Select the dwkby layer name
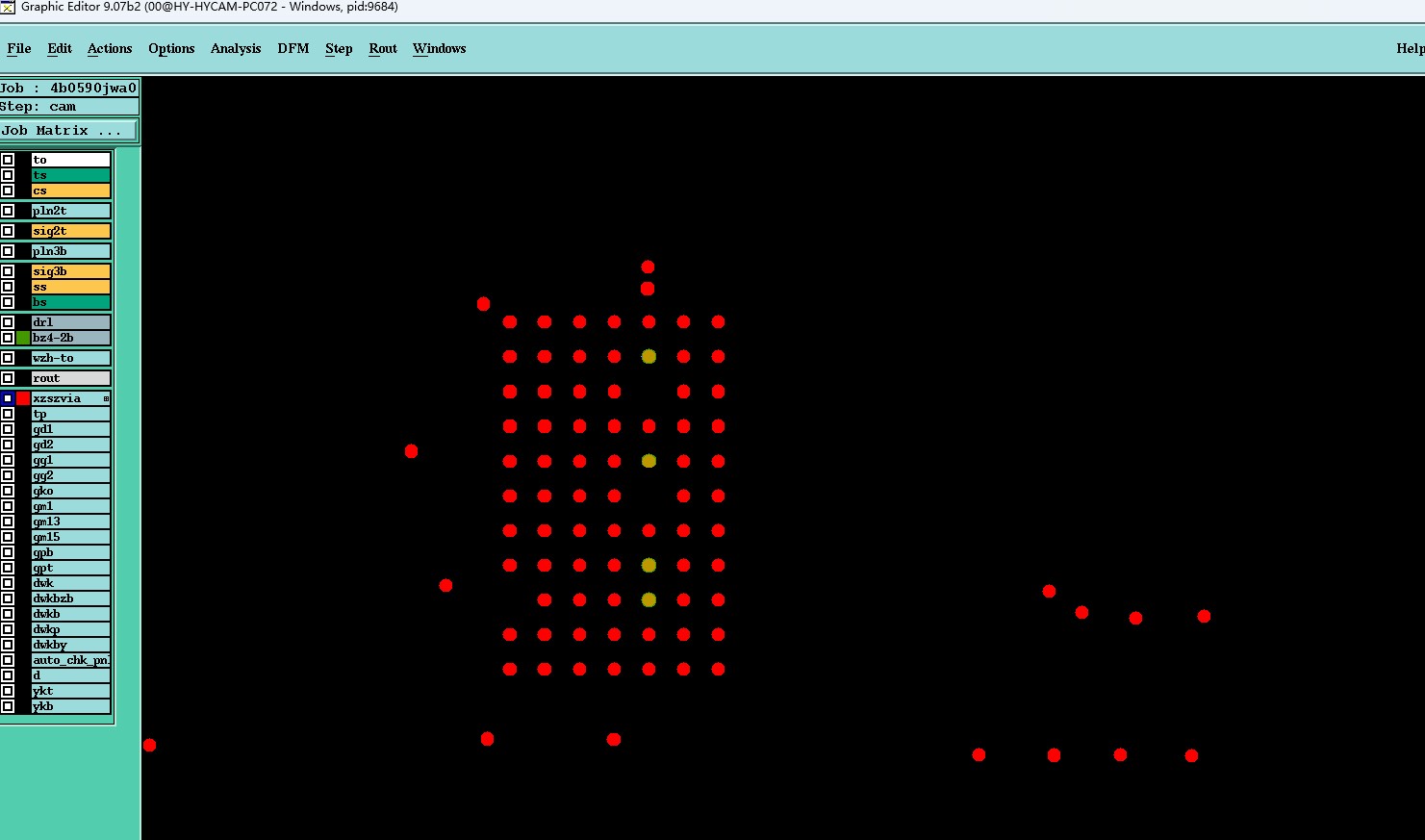This screenshot has width=1425, height=840. (71, 645)
